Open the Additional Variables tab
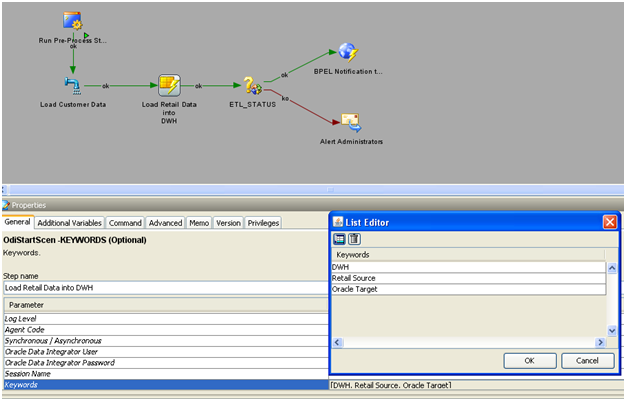 pyautogui.click(x=69, y=223)
